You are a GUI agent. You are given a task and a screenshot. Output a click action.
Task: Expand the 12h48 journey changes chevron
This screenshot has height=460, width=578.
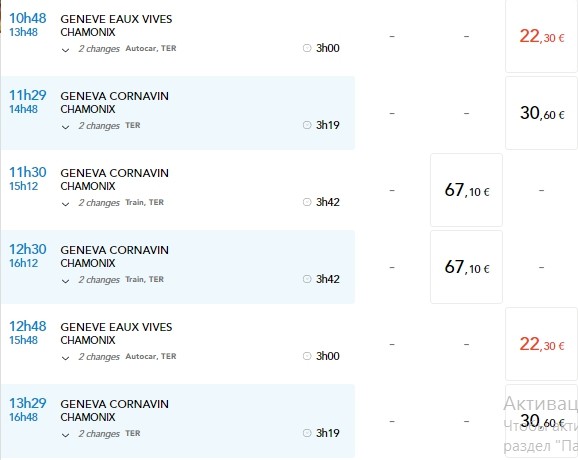[65, 358]
